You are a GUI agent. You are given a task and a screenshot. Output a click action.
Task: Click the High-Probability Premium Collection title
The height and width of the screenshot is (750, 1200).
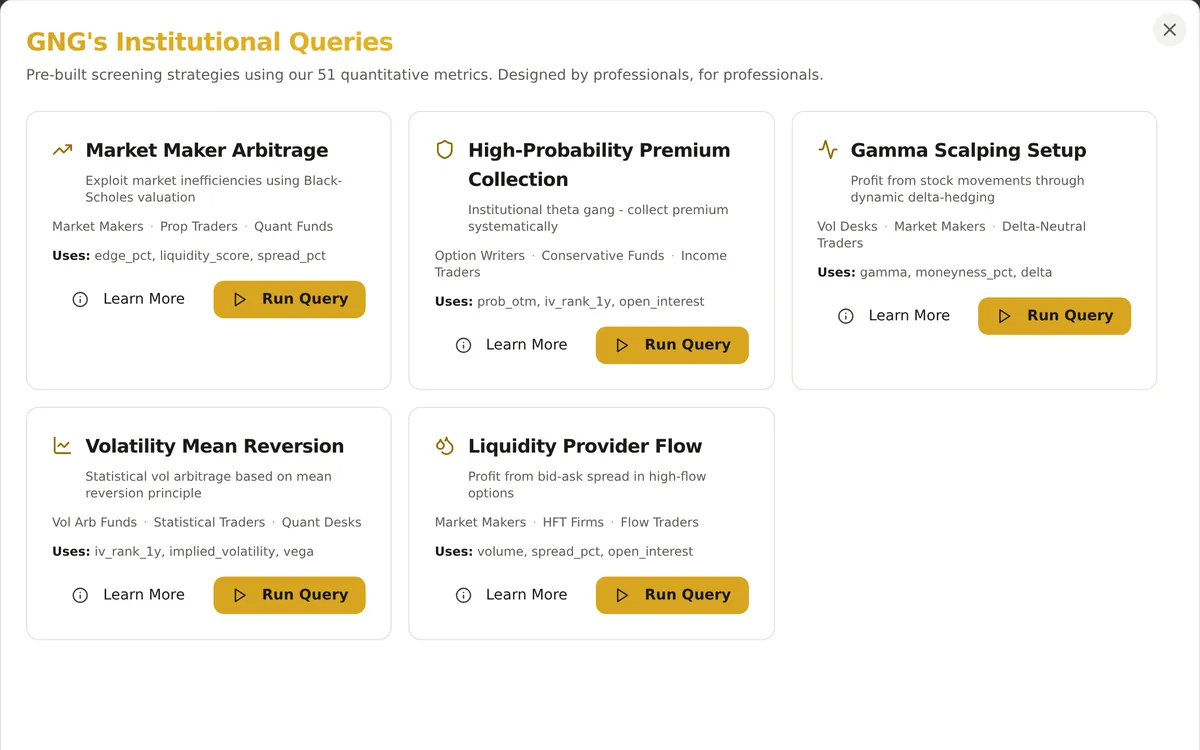(x=599, y=165)
